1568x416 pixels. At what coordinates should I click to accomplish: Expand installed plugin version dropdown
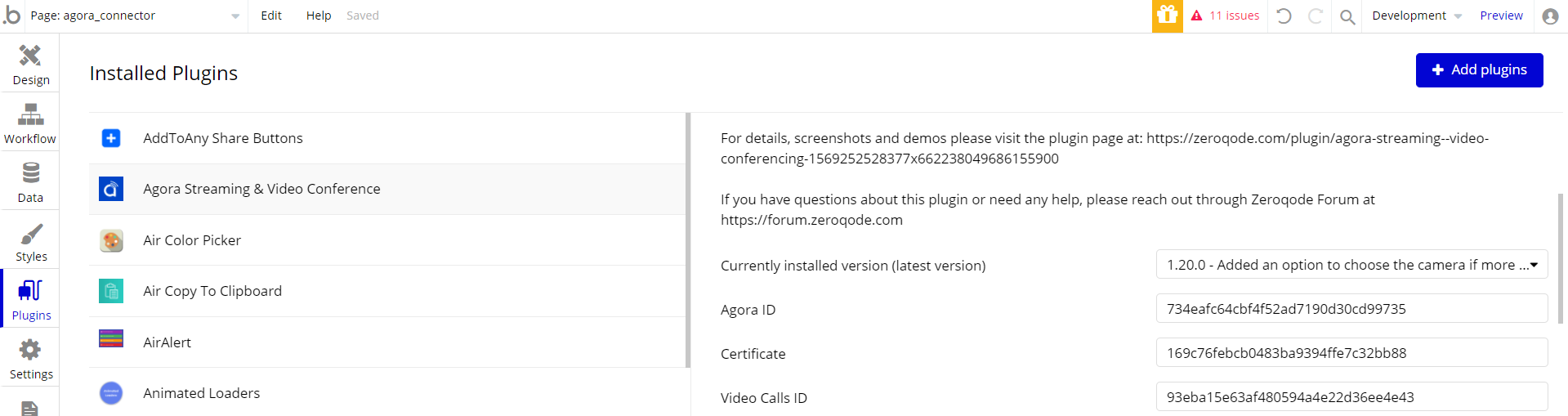click(1351, 265)
